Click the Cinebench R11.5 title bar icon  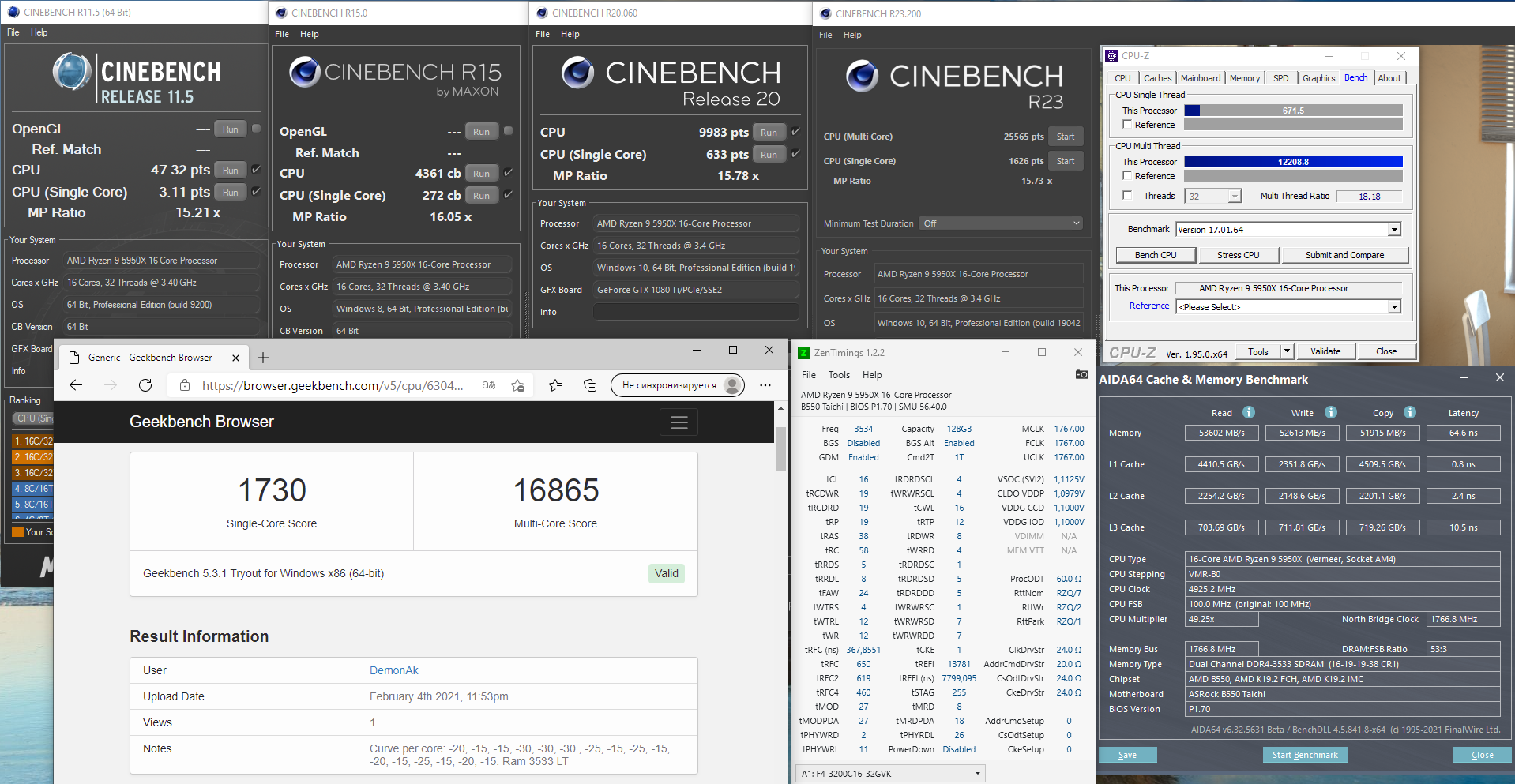[13, 12]
